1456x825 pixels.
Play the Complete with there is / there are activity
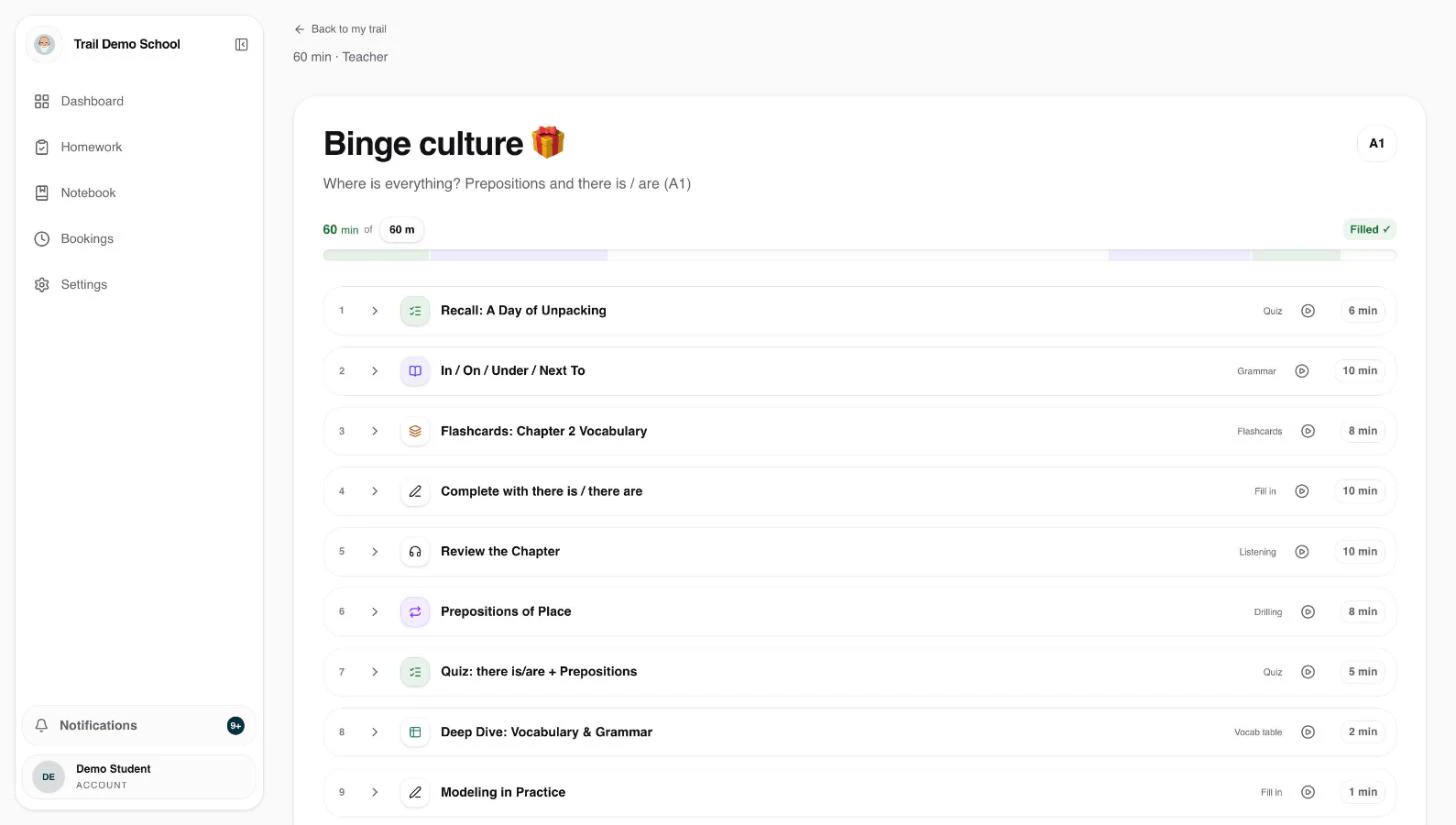pyautogui.click(x=1302, y=491)
